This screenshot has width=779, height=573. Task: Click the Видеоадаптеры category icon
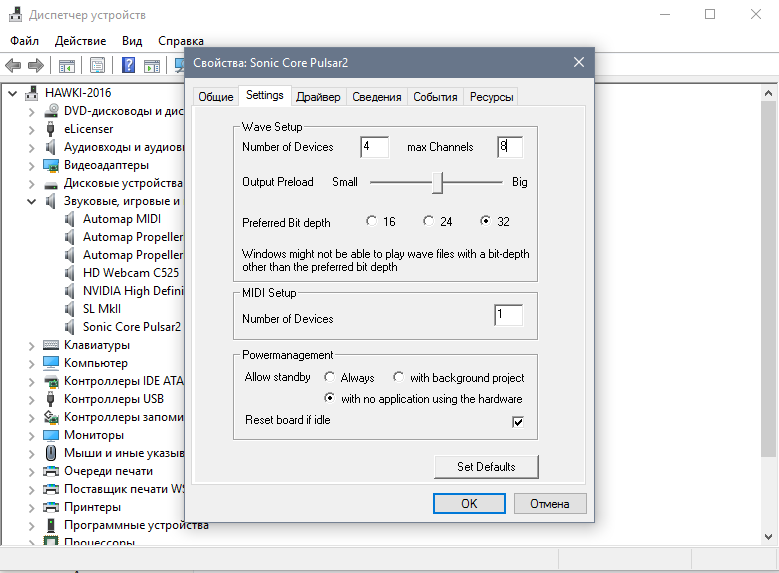pos(51,165)
